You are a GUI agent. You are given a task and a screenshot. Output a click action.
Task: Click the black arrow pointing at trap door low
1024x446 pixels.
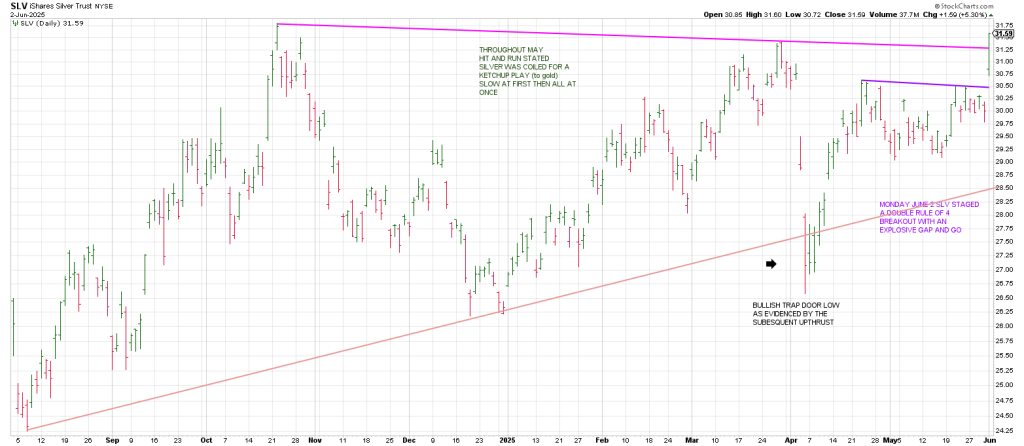pyautogui.click(x=771, y=264)
